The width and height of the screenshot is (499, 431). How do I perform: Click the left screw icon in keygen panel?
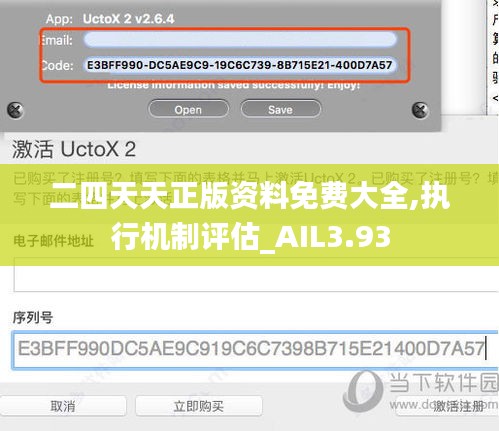[x=15, y=110]
